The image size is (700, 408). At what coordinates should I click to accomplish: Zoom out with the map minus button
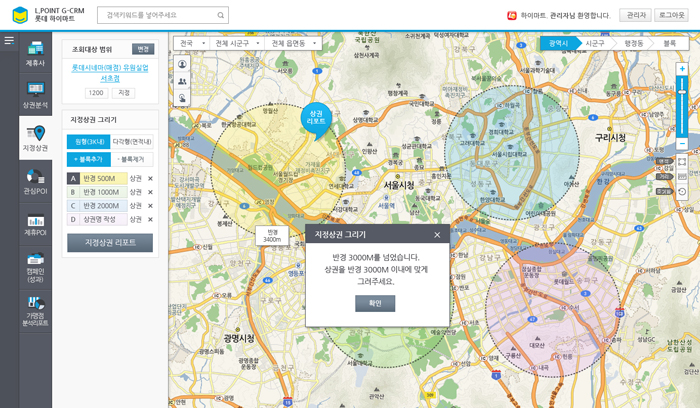pos(682,143)
